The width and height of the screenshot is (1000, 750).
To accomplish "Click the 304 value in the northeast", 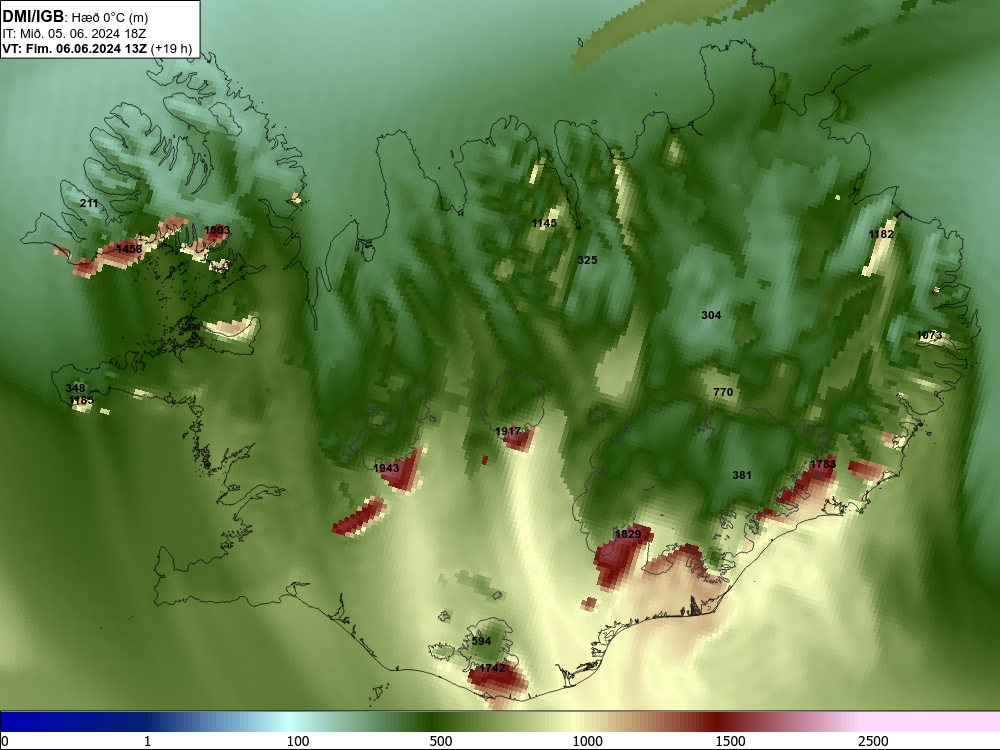I will [x=711, y=315].
